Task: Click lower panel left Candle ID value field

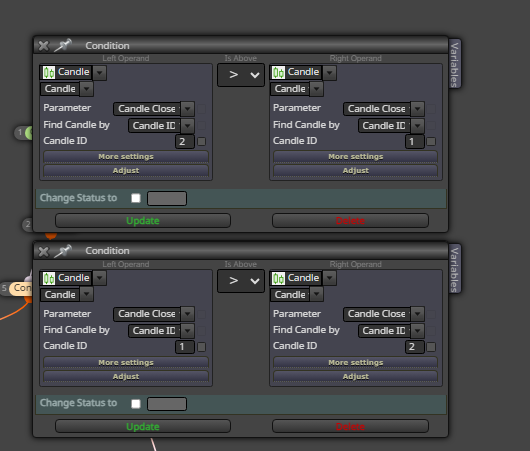Action: pos(185,347)
